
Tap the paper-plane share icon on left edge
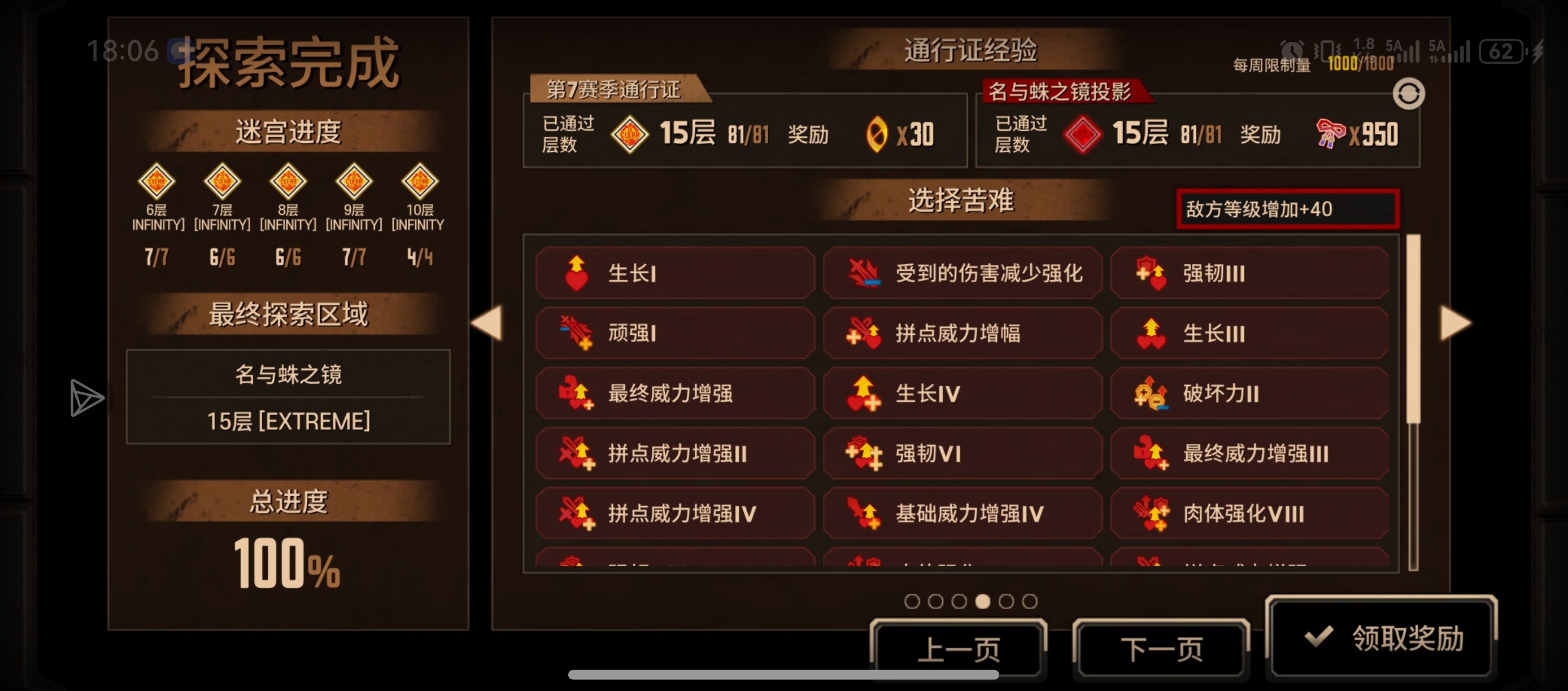[86, 398]
